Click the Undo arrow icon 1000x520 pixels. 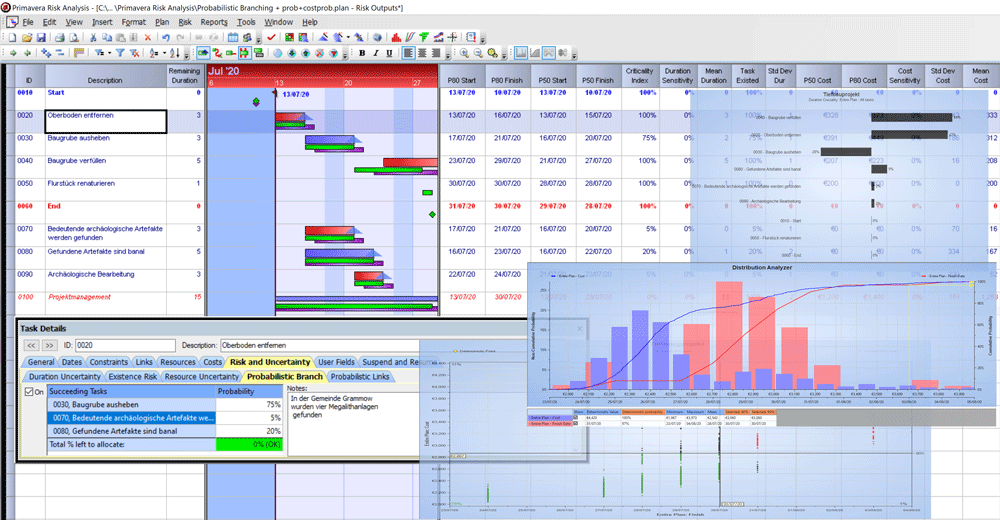tap(166, 37)
